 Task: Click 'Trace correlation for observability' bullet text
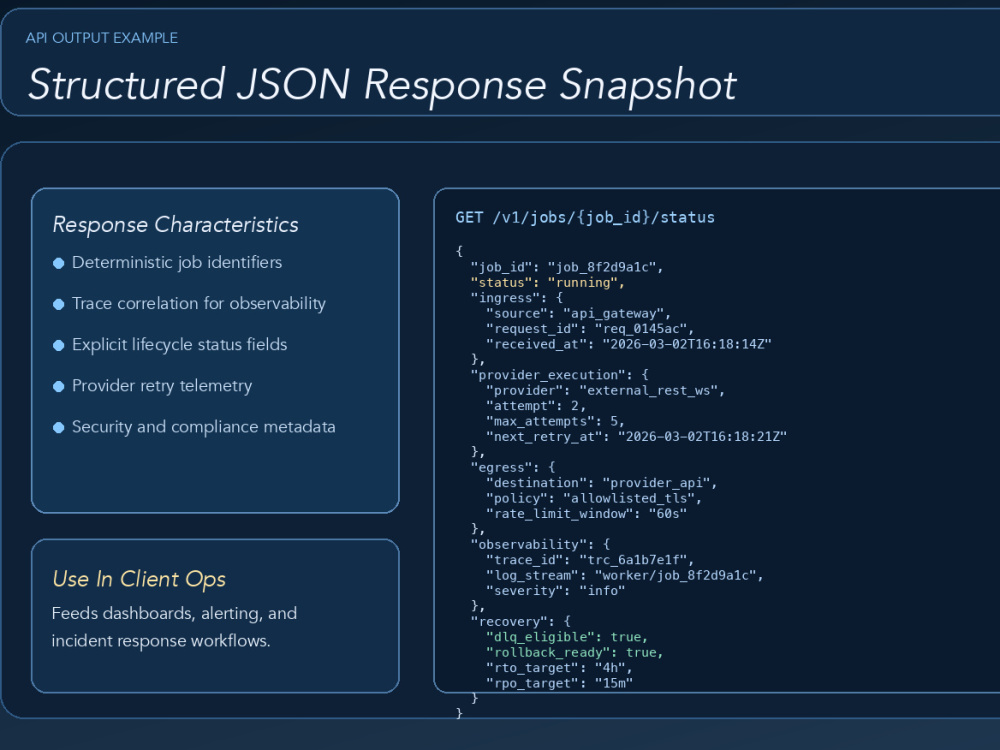[198, 304]
